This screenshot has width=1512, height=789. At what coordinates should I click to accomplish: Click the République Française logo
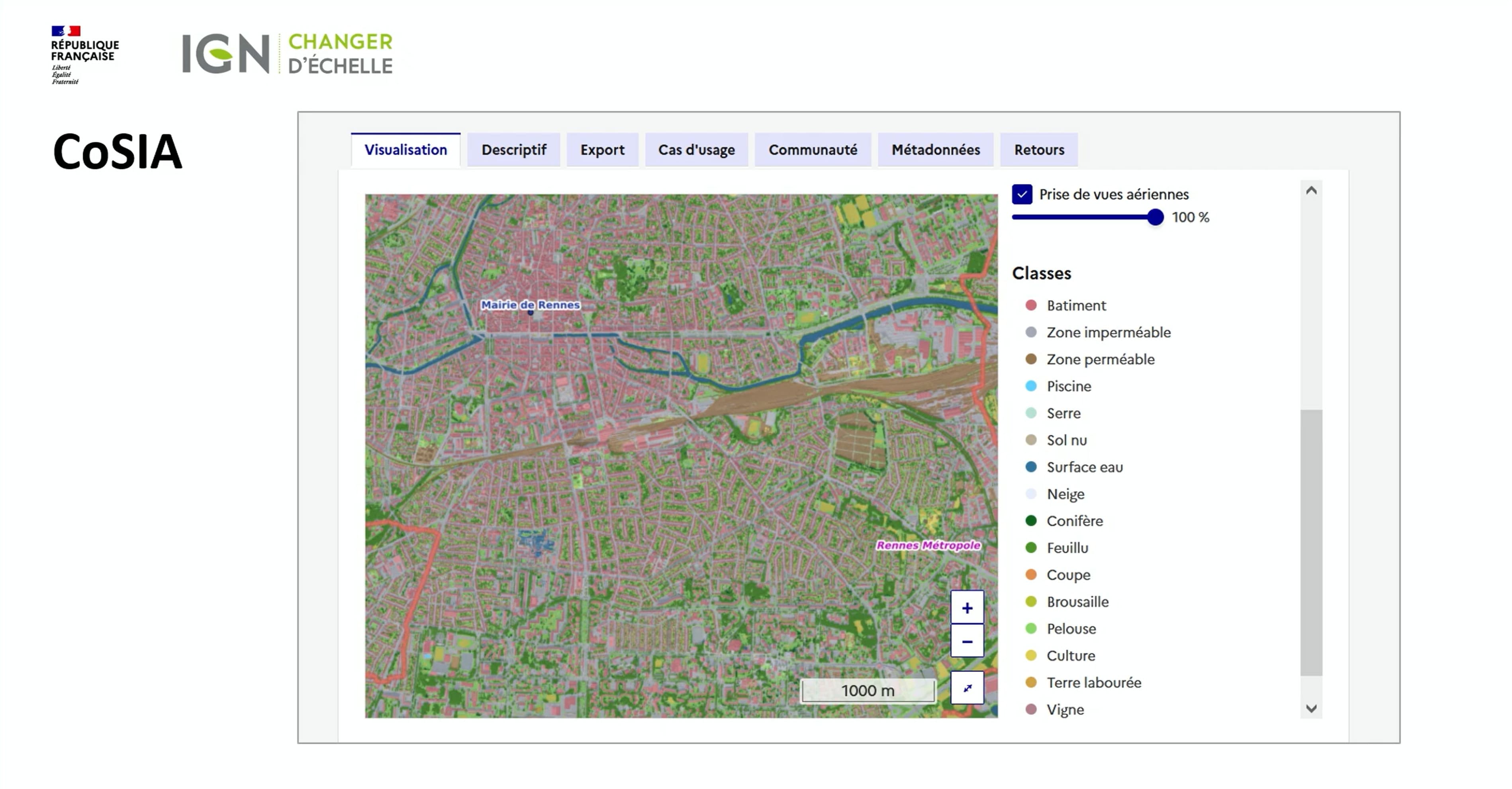(84, 53)
